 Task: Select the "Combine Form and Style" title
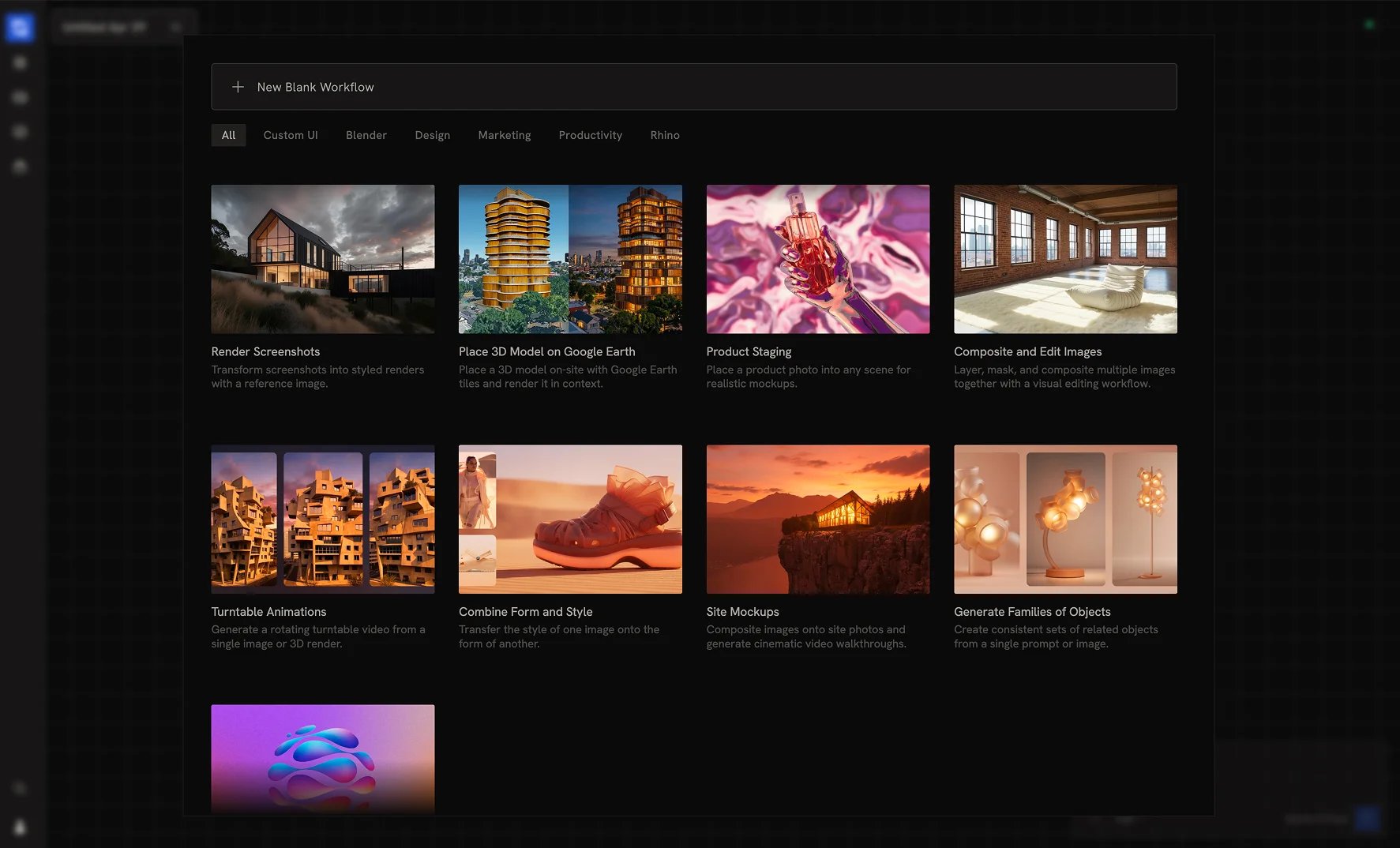point(525,612)
